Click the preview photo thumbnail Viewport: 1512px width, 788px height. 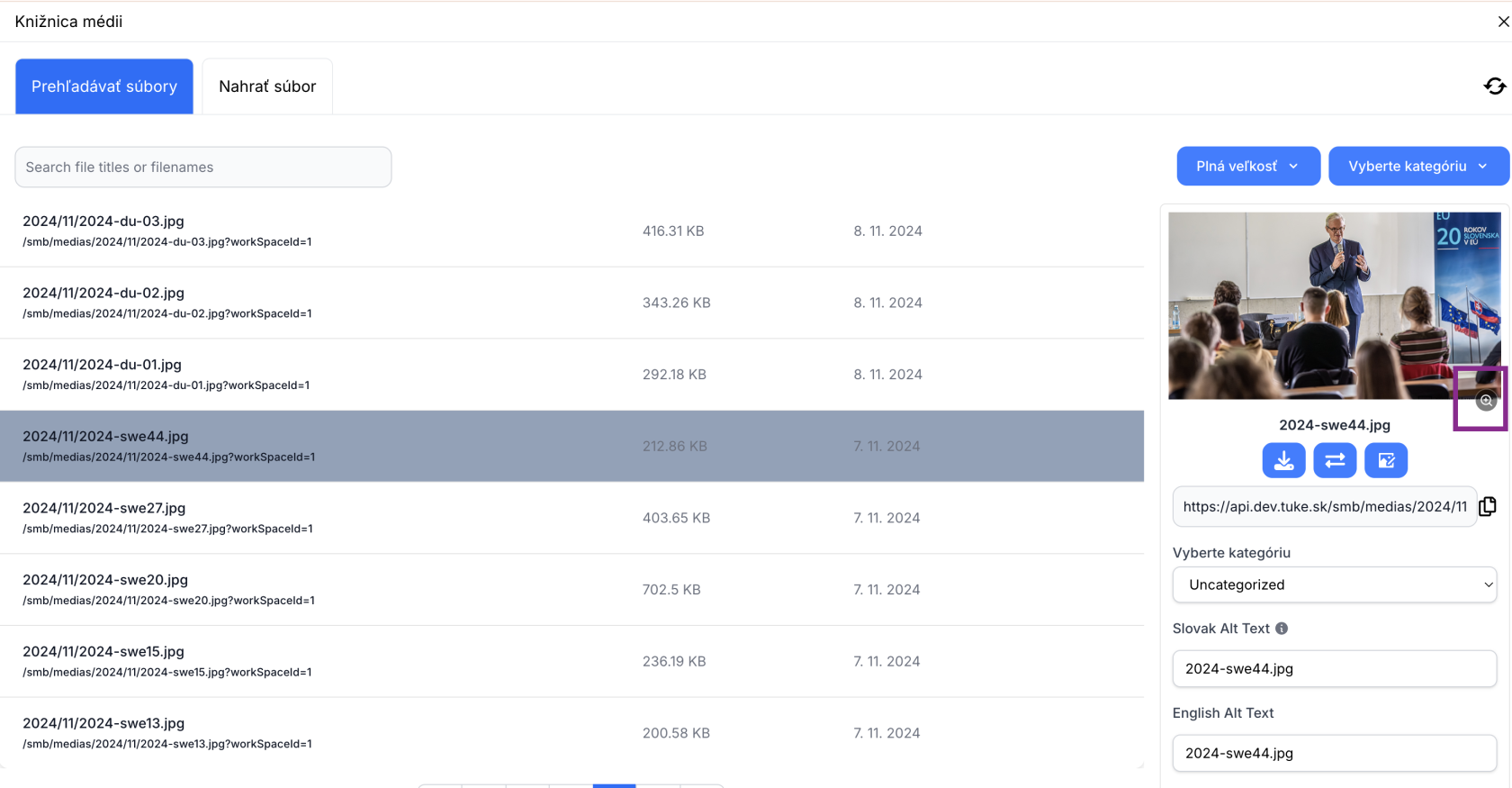[1335, 305]
